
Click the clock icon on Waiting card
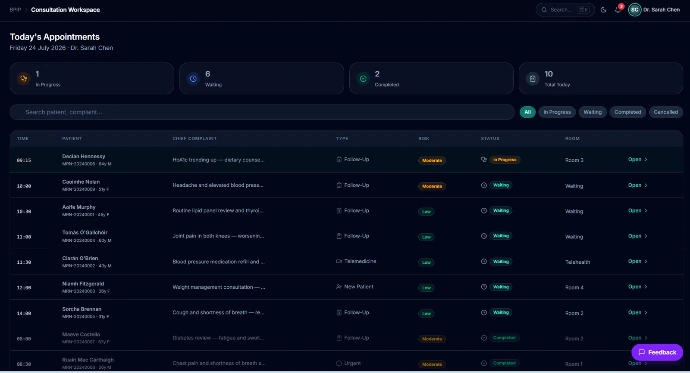193,78
